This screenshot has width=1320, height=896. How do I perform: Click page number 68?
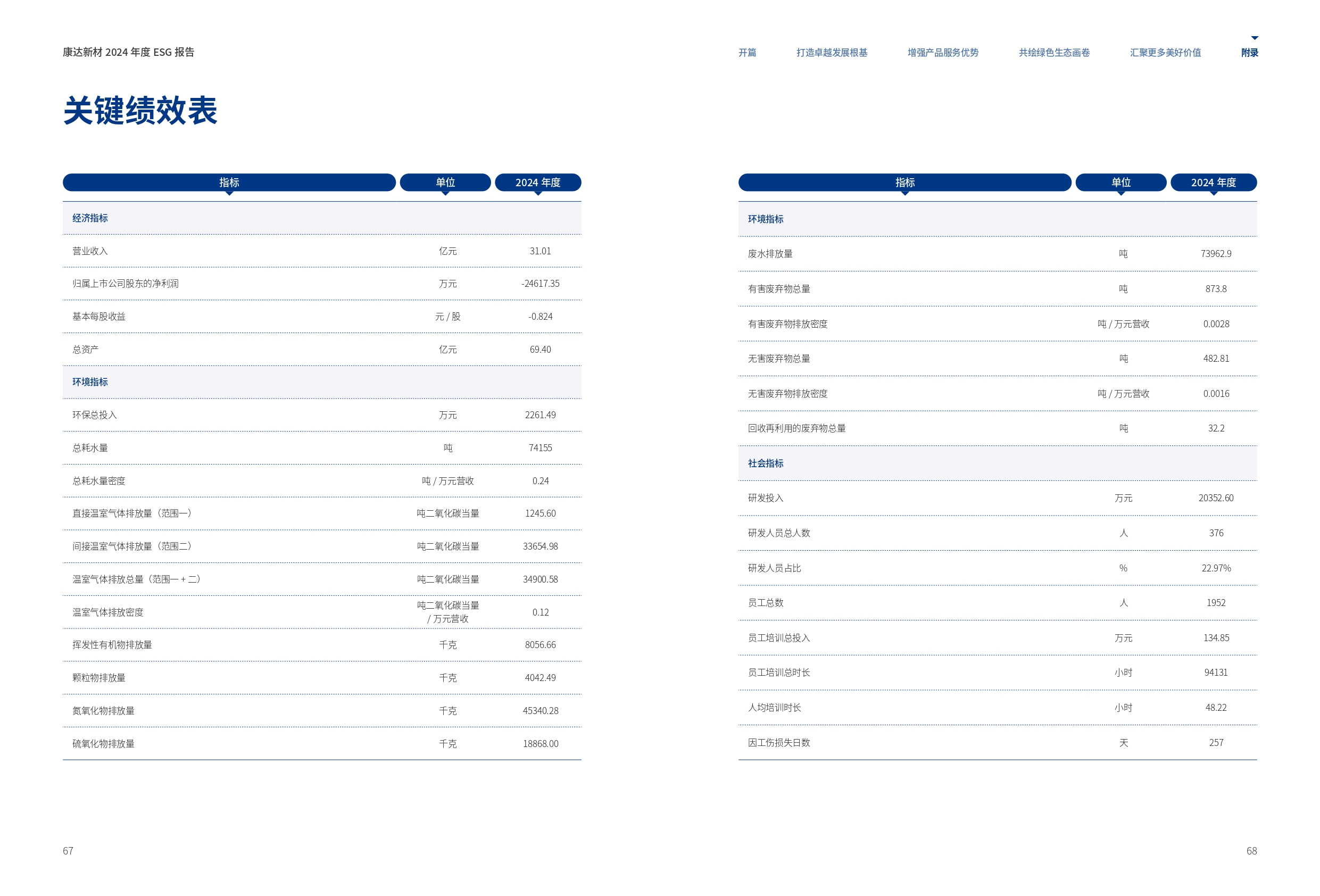[1251, 851]
